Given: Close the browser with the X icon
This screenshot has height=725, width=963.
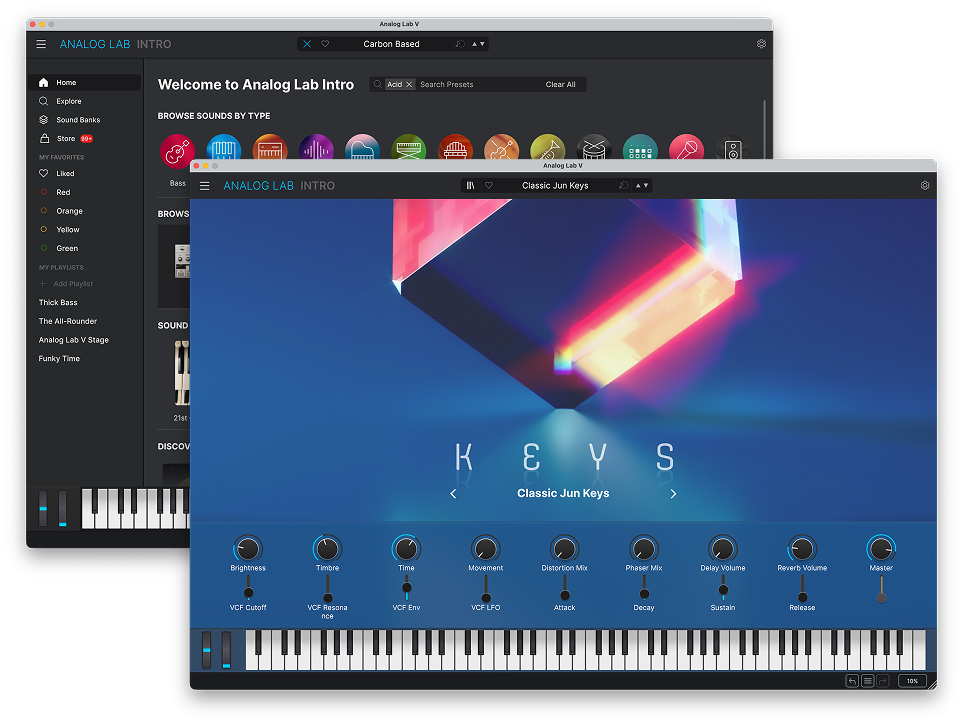Looking at the screenshot, I should pos(307,44).
